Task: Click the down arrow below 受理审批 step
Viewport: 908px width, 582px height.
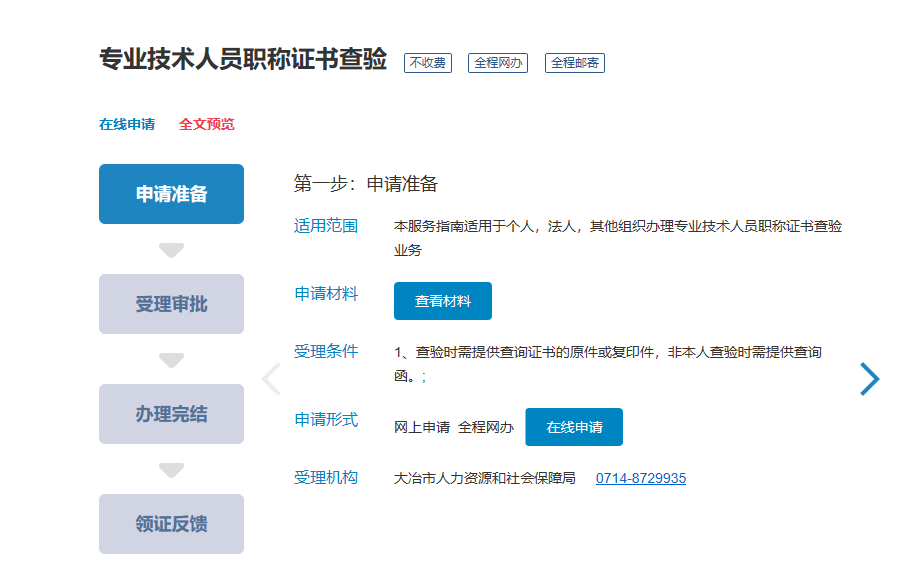Action: tap(172, 360)
